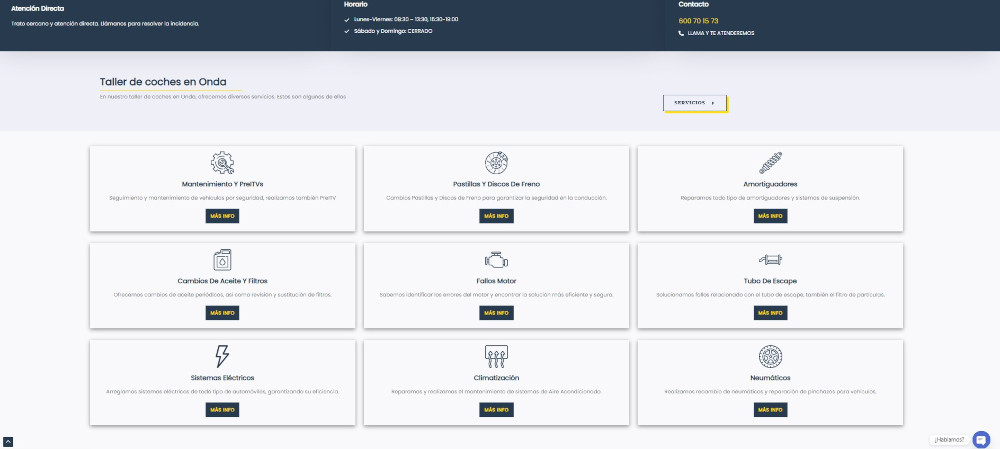Open the chat bubble widget
The width and height of the screenshot is (1000, 449).
click(x=981, y=439)
